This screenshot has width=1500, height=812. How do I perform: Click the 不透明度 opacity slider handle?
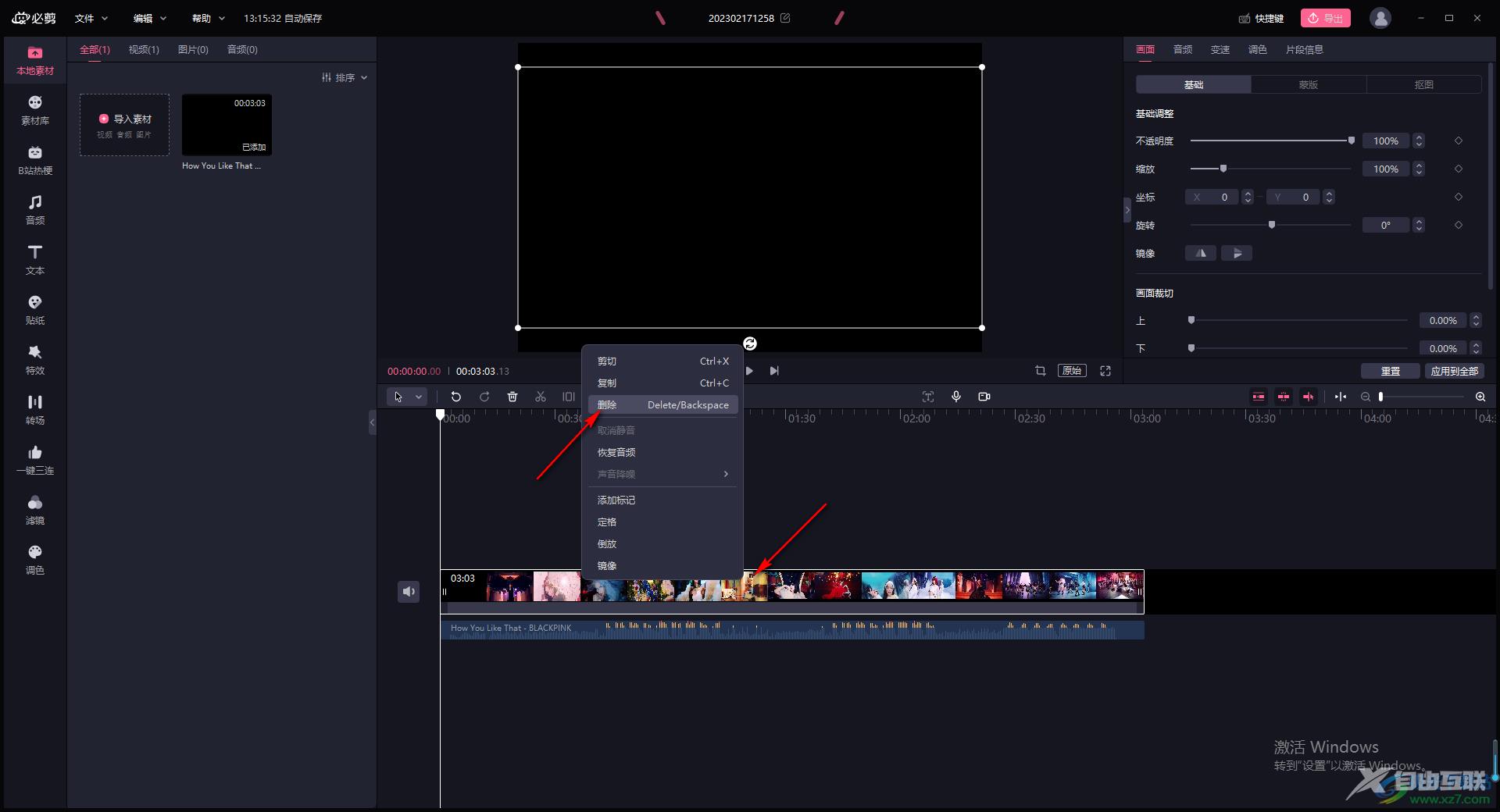point(1352,141)
